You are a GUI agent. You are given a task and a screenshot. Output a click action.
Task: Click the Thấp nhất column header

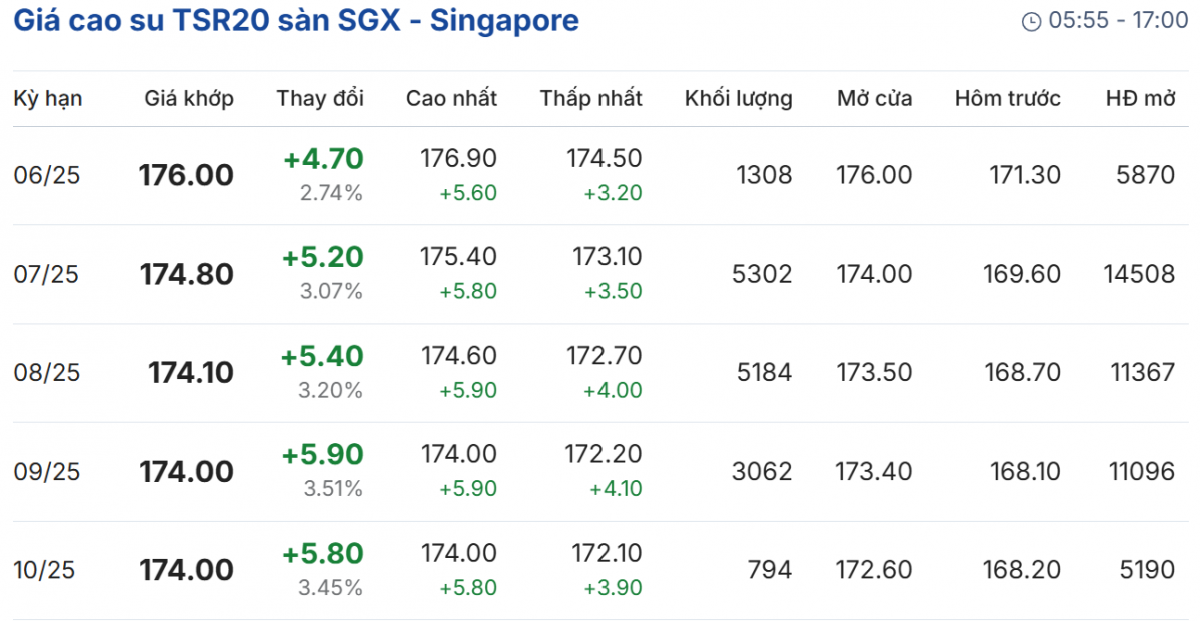591,98
